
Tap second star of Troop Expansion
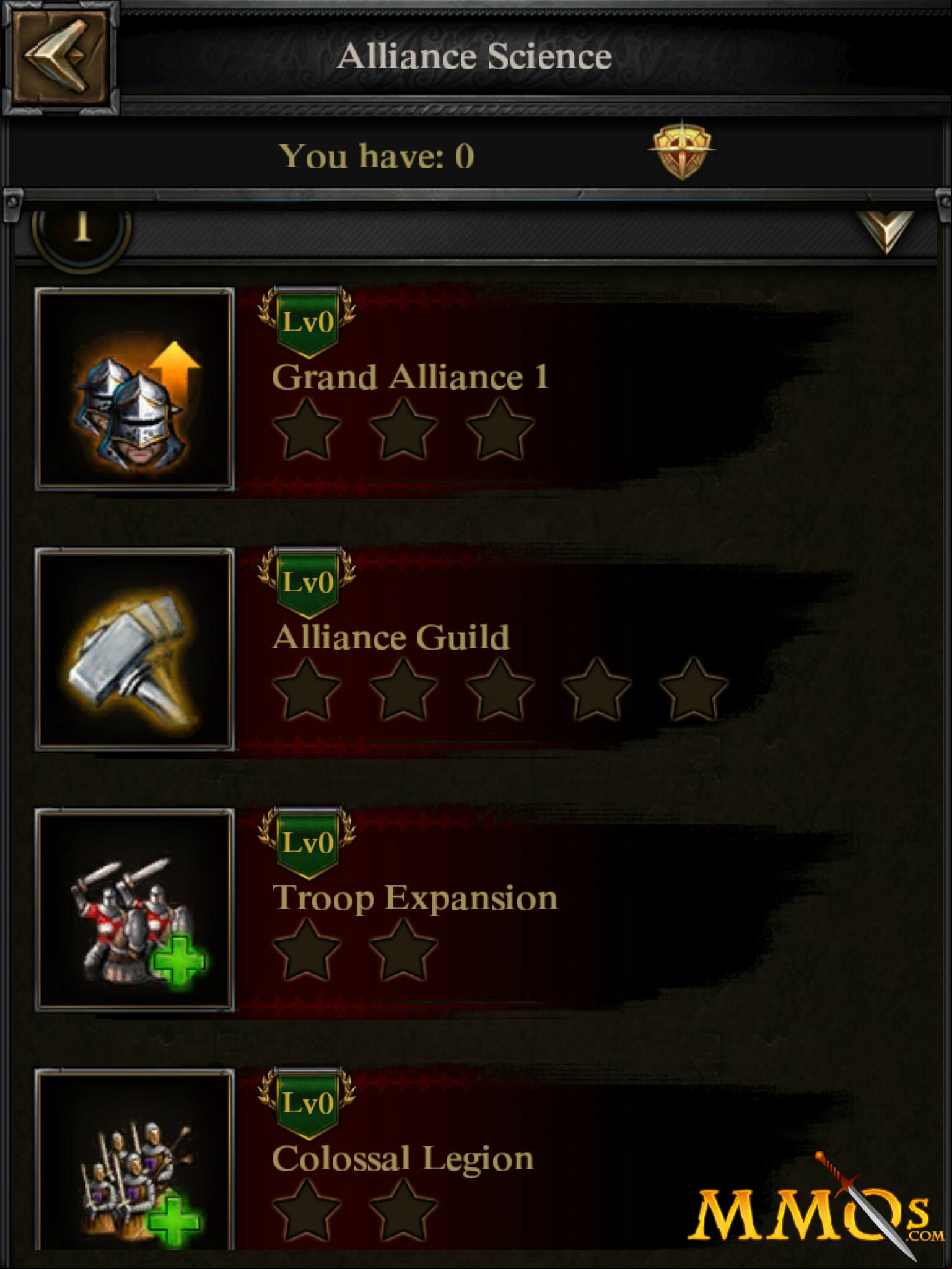click(403, 949)
